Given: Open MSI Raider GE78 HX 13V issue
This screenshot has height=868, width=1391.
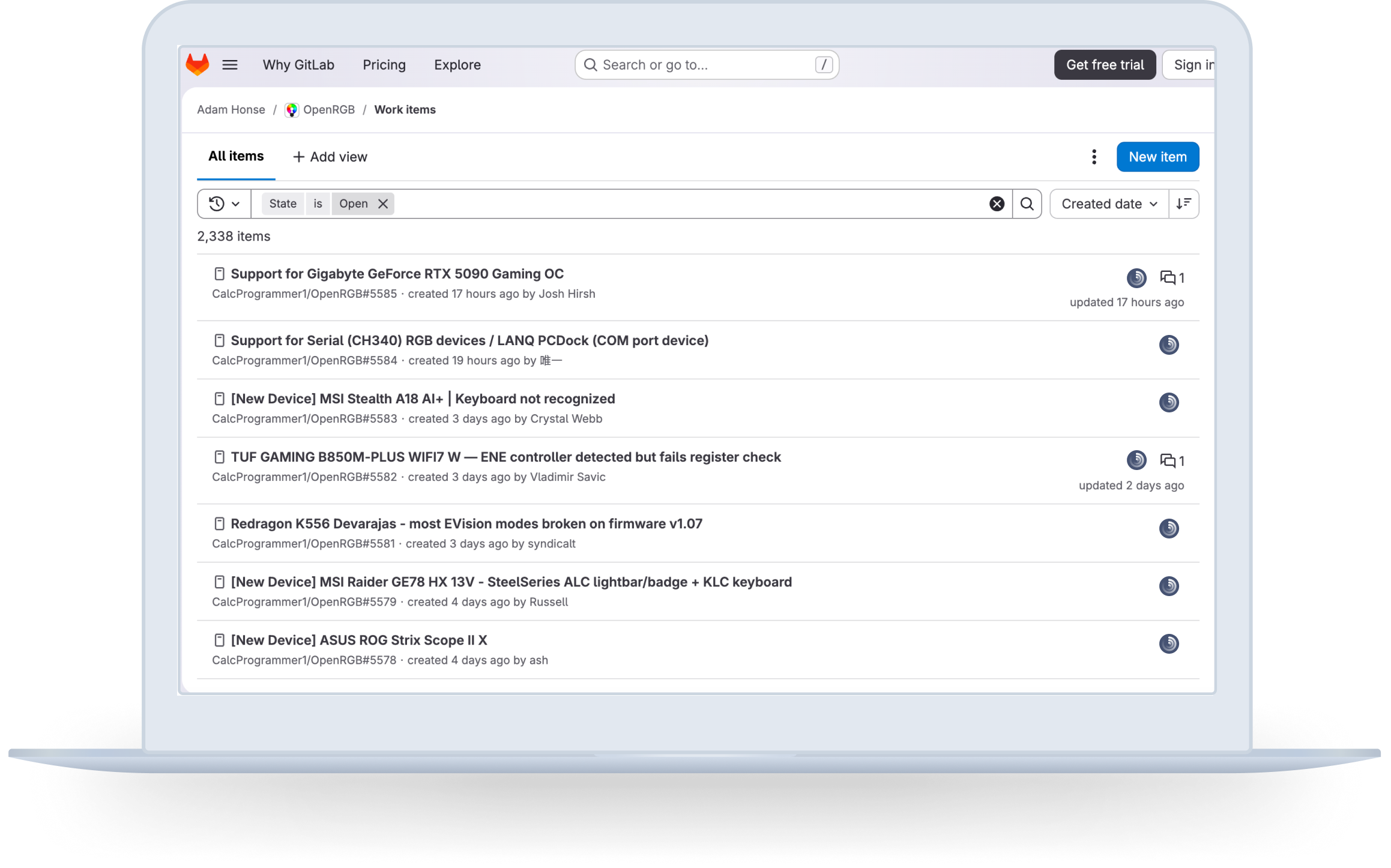Looking at the screenshot, I should (x=511, y=582).
